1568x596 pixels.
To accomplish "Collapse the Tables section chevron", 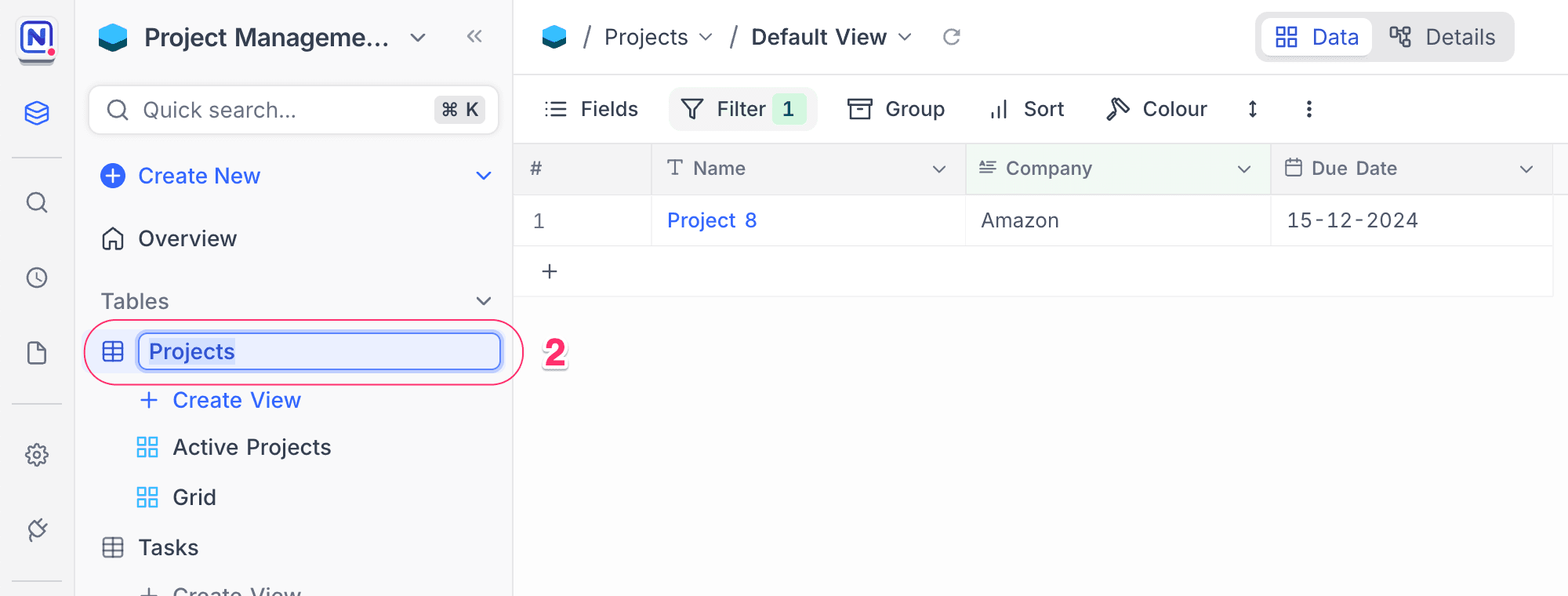I will (484, 301).
